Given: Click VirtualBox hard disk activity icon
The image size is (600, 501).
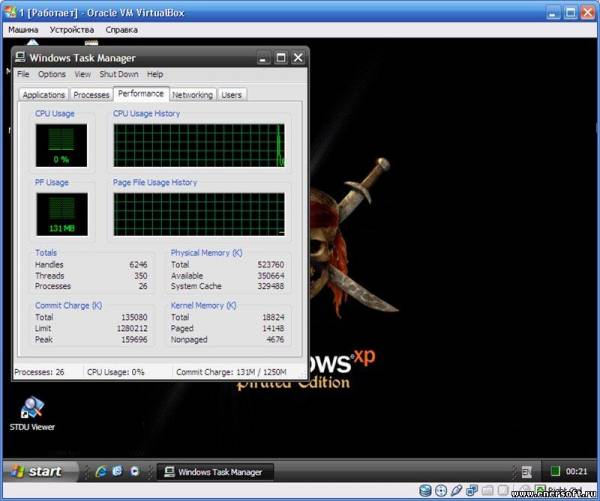Looking at the screenshot, I should click(425, 491).
